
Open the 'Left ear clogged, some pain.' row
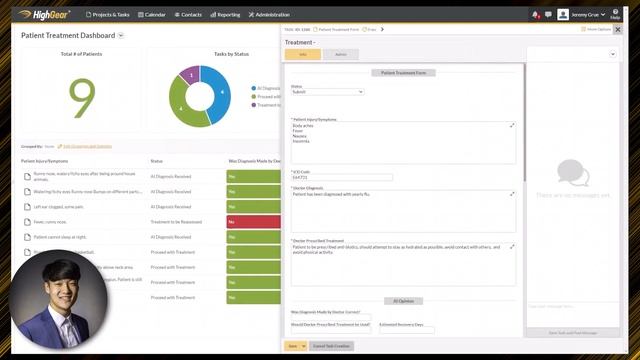tap(58, 207)
